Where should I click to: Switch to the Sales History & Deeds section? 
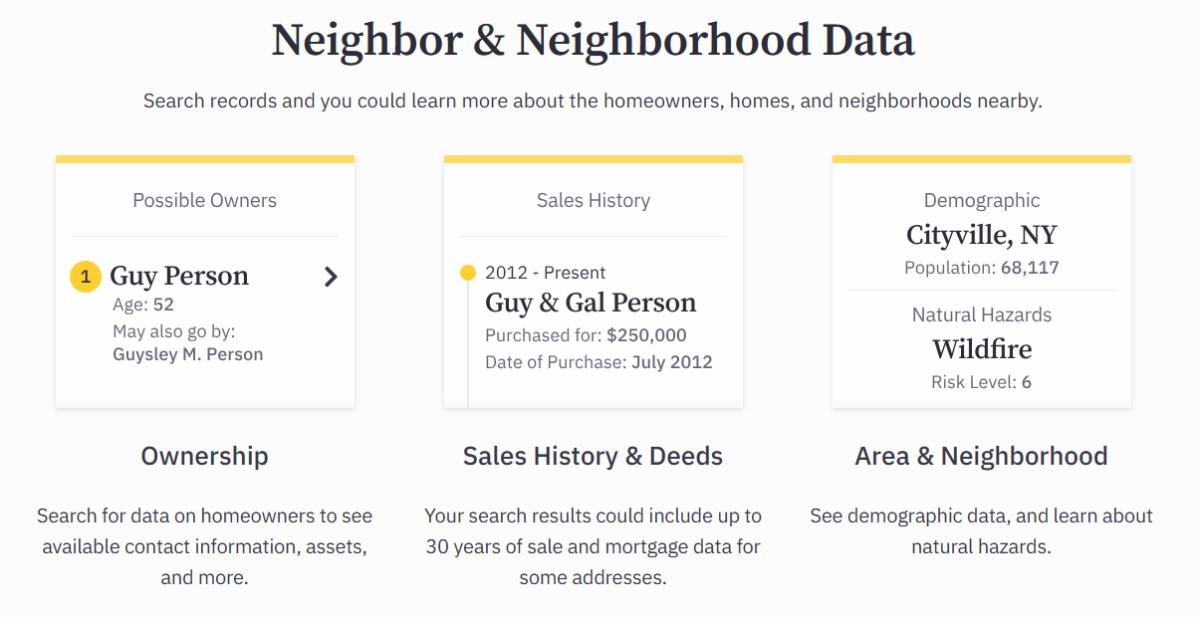593,456
